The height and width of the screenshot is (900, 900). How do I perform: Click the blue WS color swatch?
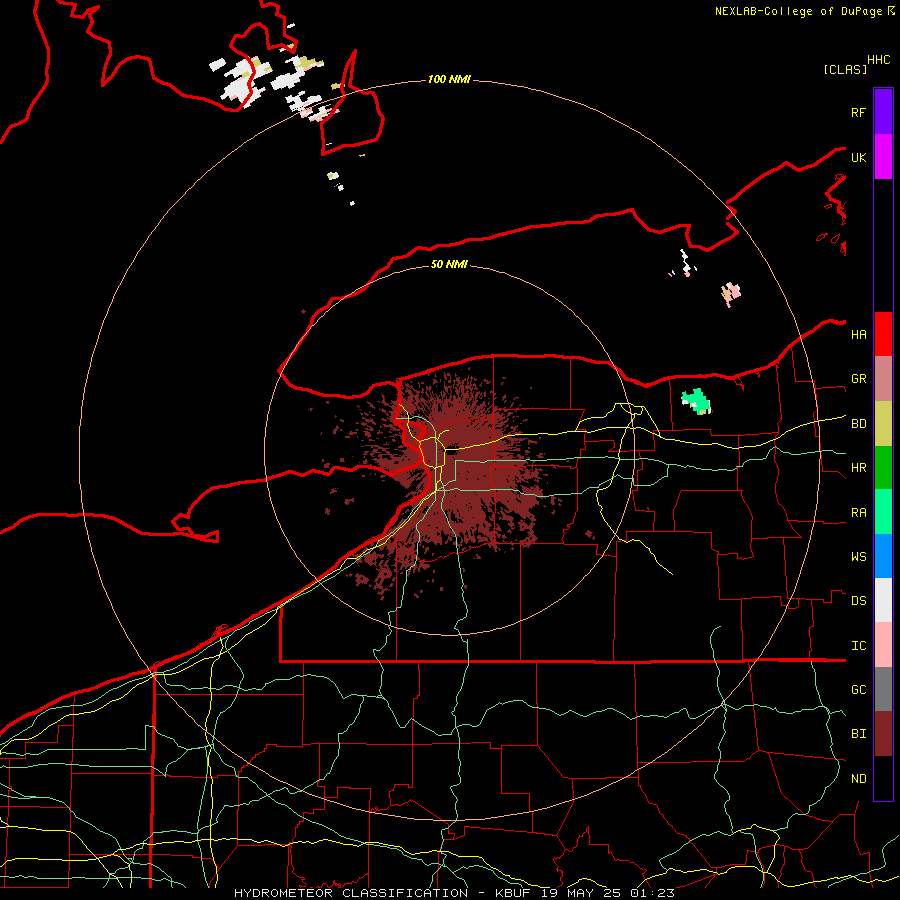[x=883, y=556]
